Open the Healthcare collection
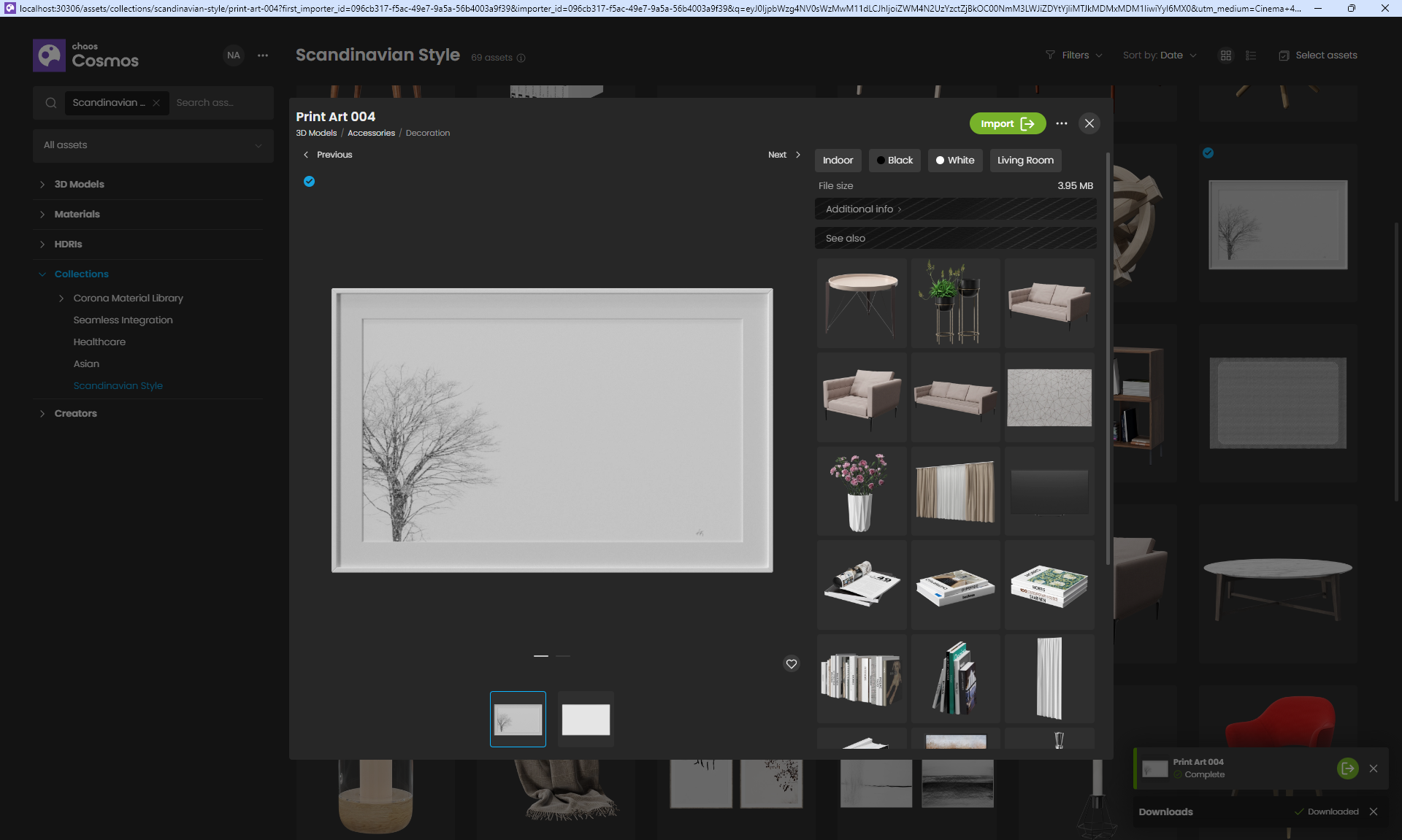Screen dimensions: 1402x840 click(x=99, y=342)
